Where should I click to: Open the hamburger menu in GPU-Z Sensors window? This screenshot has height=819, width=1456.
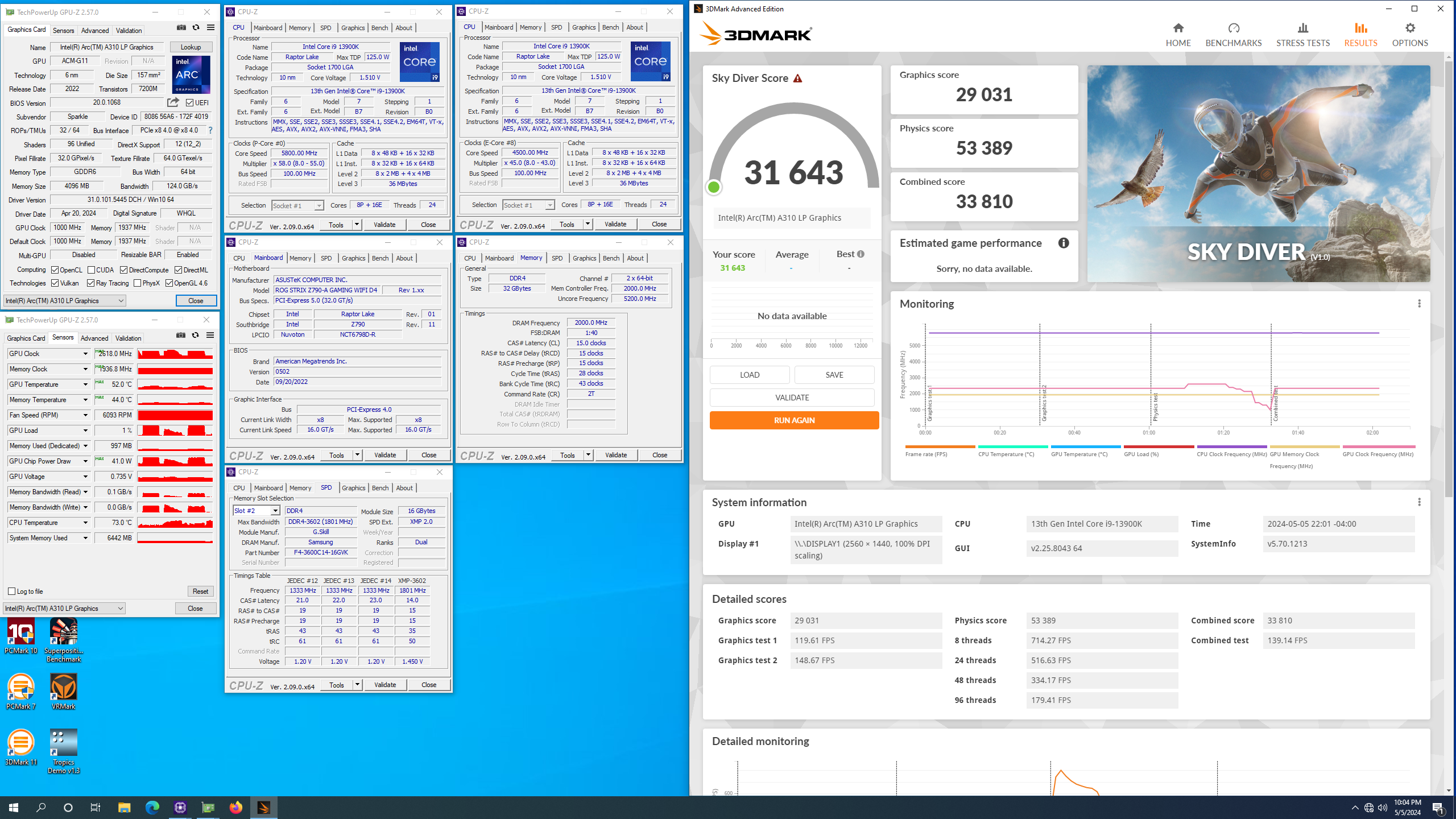[x=210, y=336]
